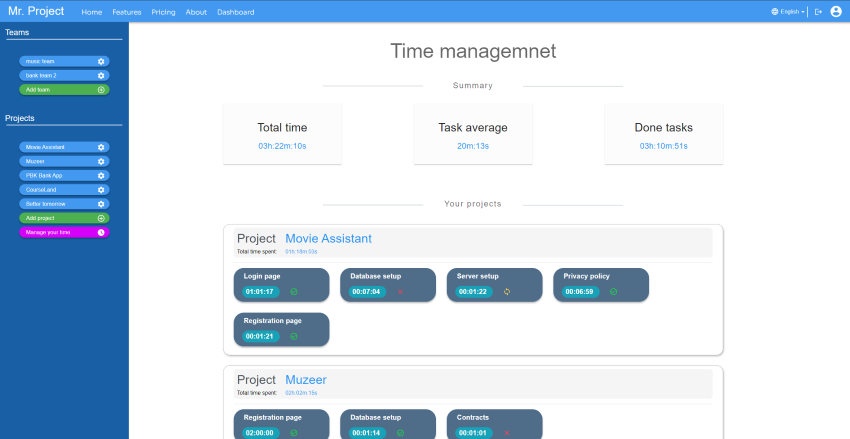The width and height of the screenshot is (850, 439).
Task: Toggle green check status on Login page task
Action: click(294, 292)
